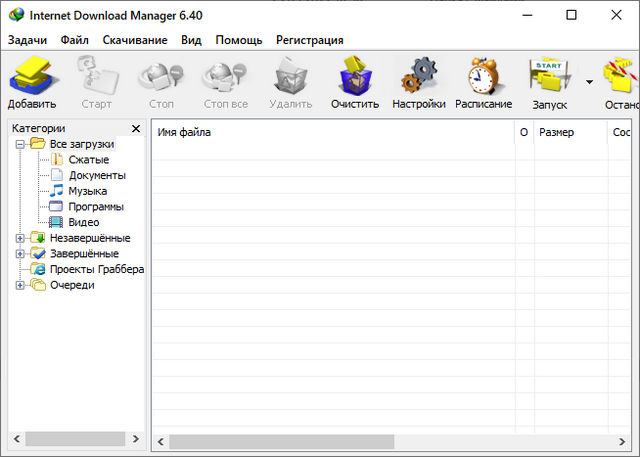Open the Регистрация menu
640x457 pixels.
coord(309,40)
